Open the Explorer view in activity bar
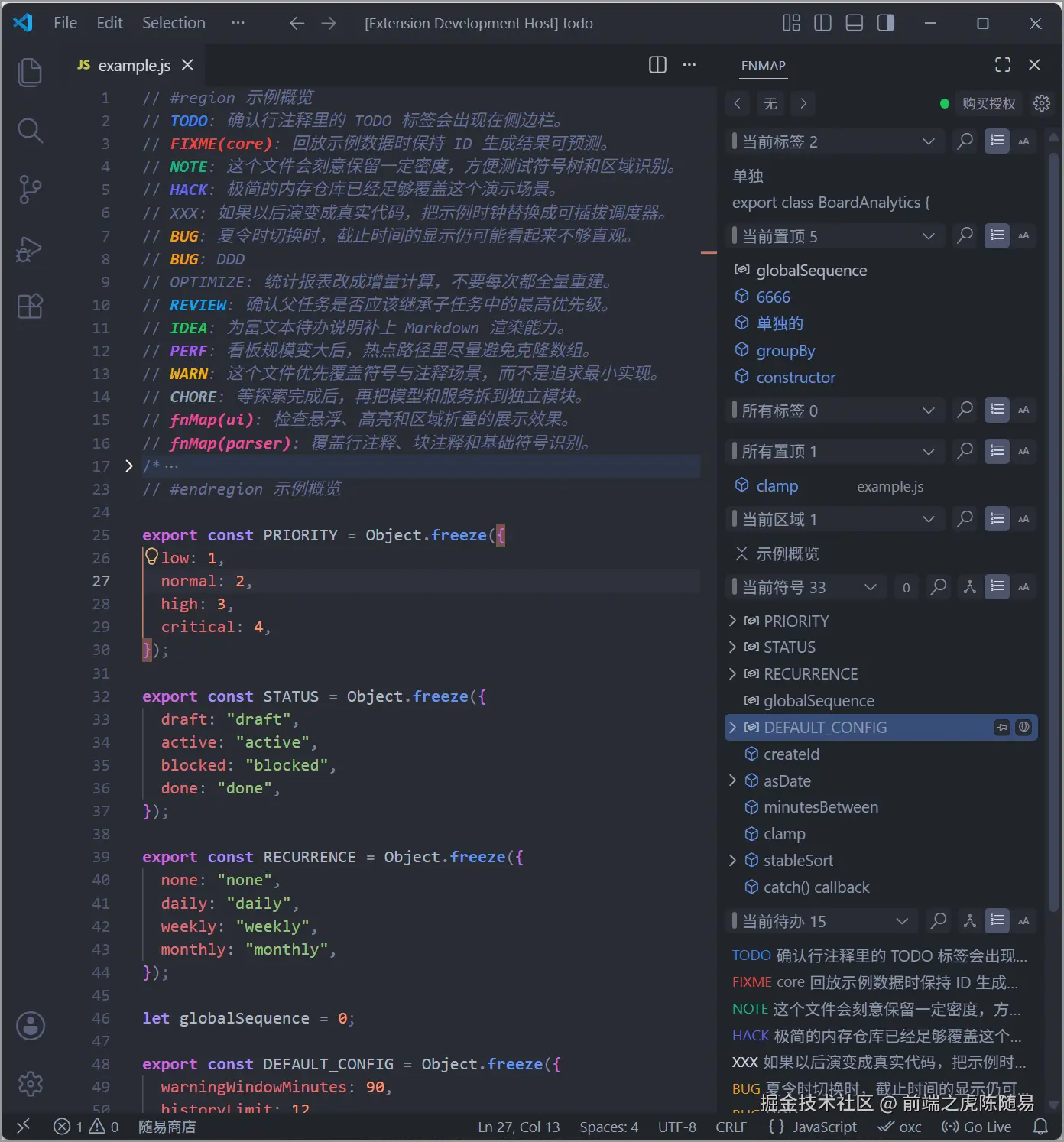This screenshot has height=1142, width=1064. click(30, 72)
